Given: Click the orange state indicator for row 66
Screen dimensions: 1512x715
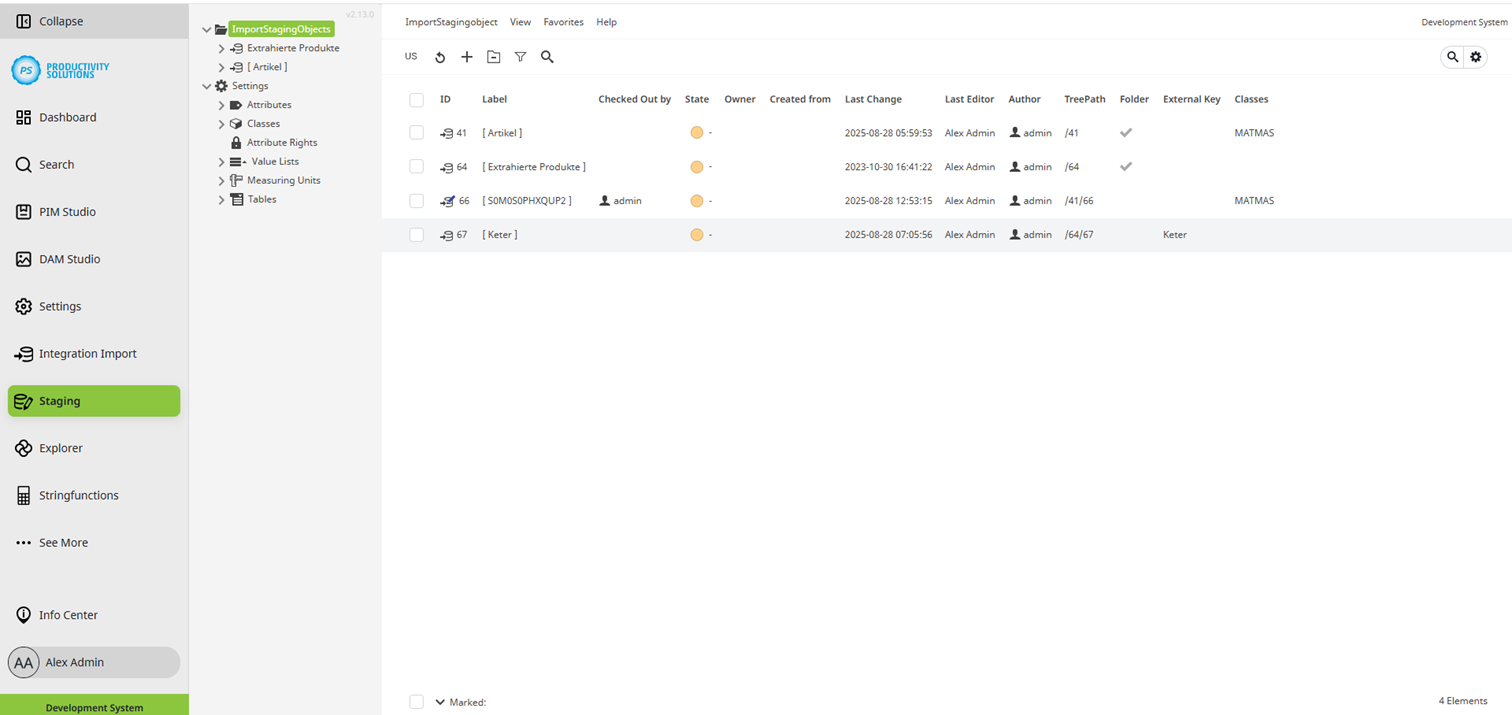Looking at the screenshot, I should 697,200.
